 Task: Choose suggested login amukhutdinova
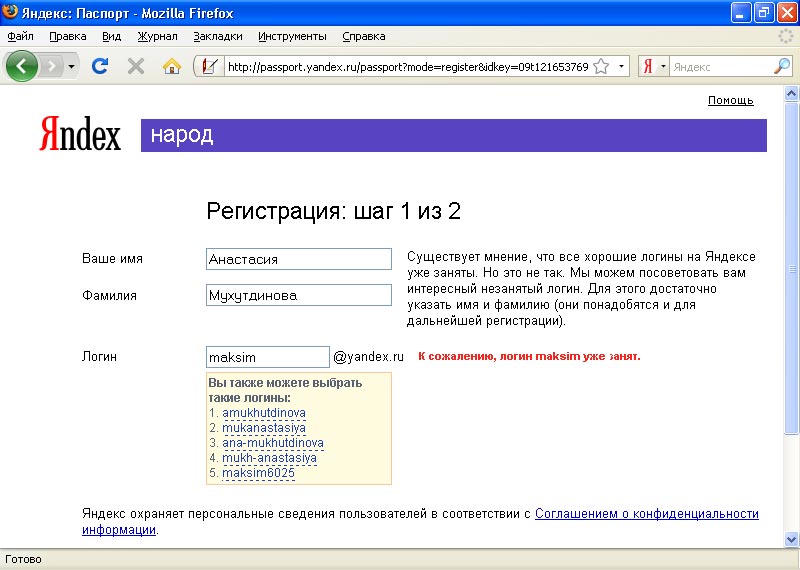point(264,412)
